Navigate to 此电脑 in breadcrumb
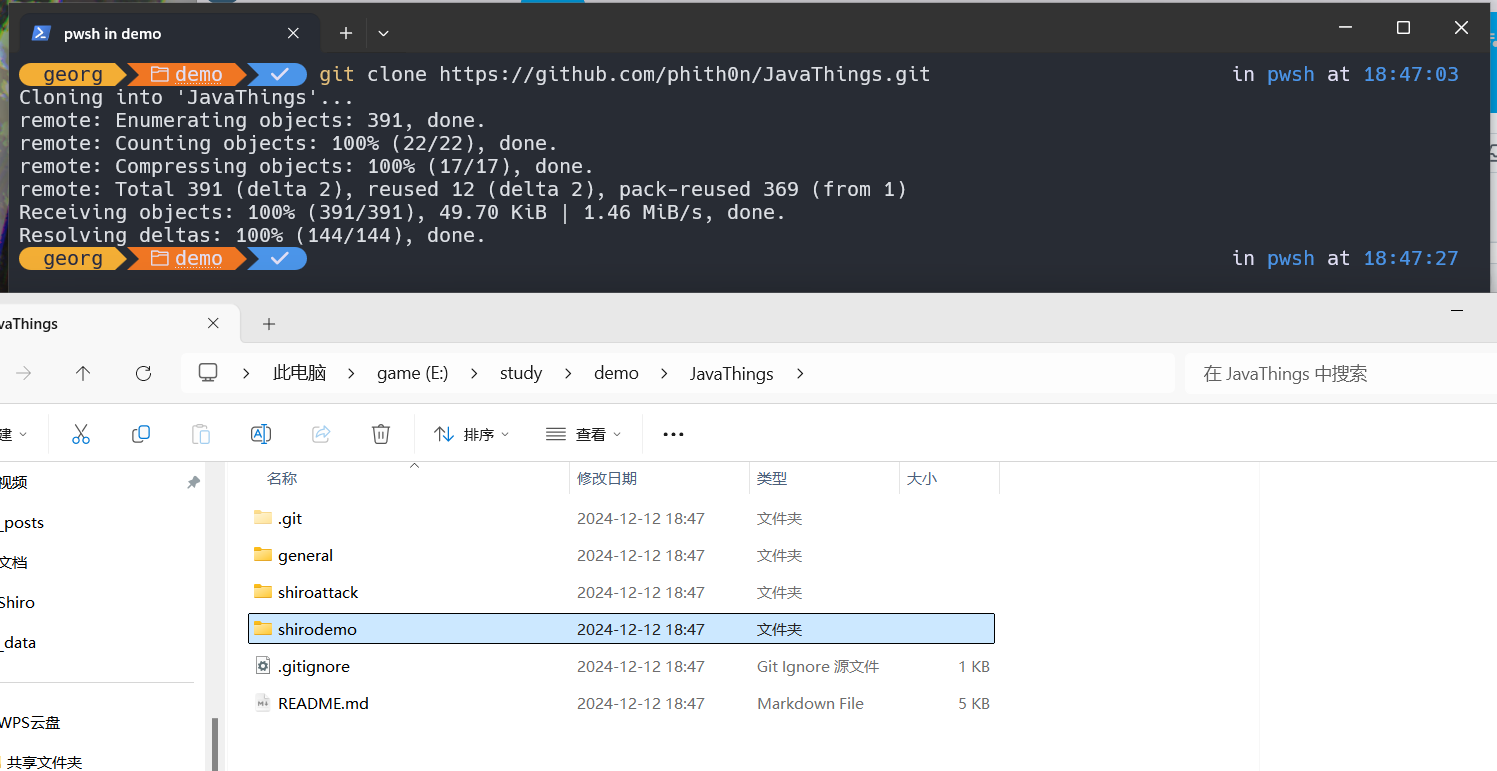Image resolution: width=1497 pixels, height=771 pixels. (x=300, y=373)
